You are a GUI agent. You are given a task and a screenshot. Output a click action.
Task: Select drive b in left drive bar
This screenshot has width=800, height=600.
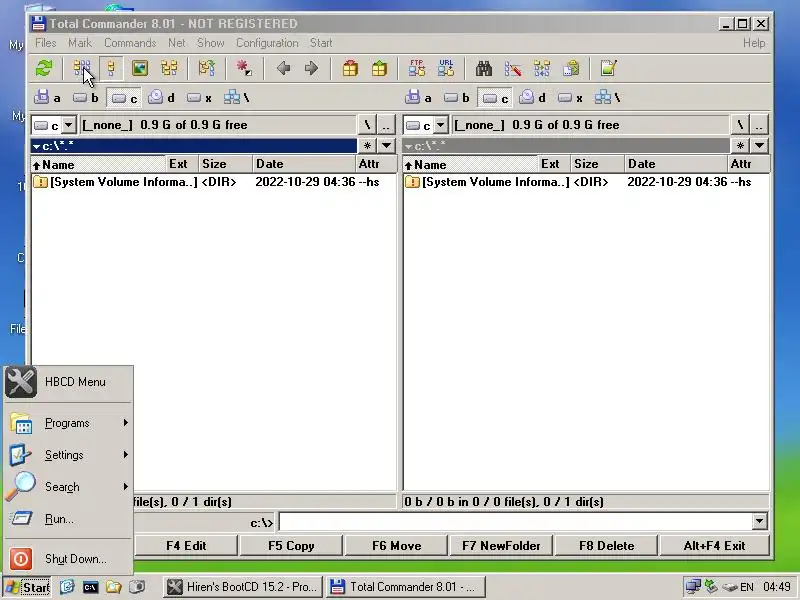85,97
